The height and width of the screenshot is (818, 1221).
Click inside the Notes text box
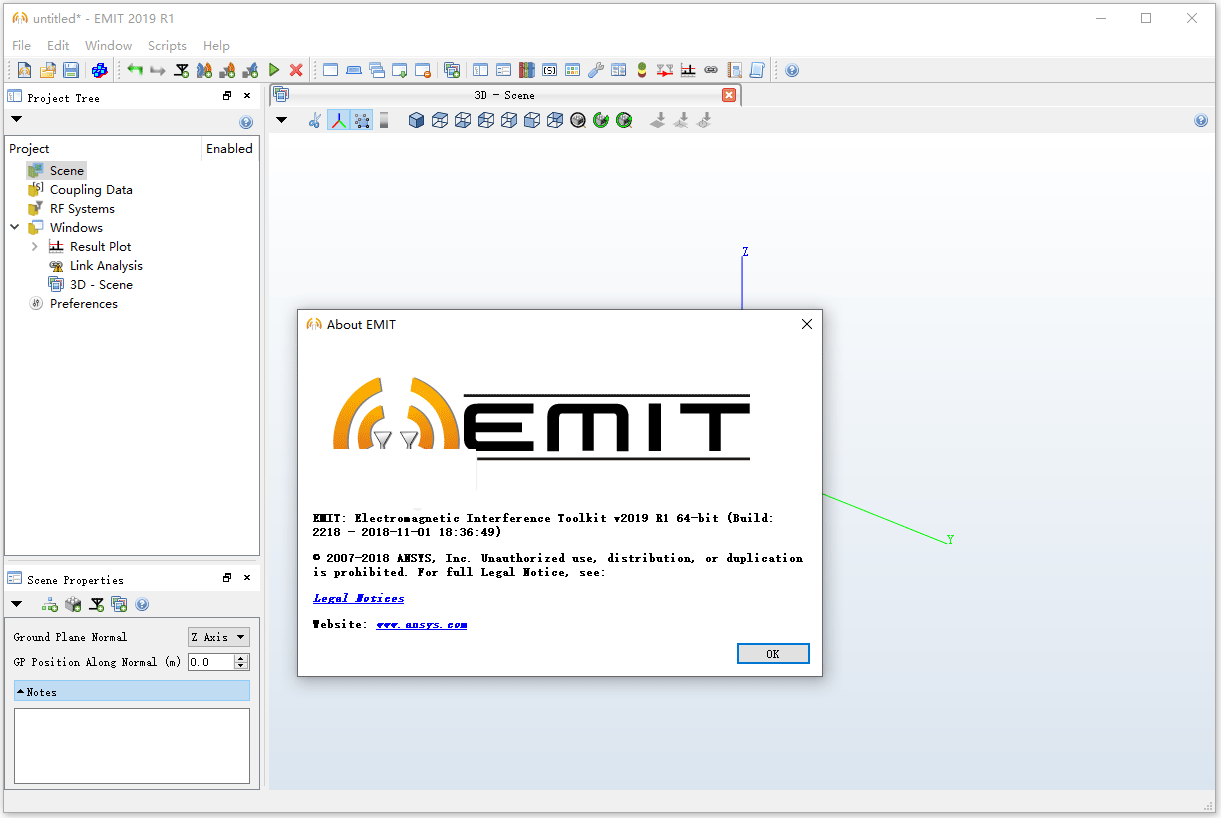pyautogui.click(x=132, y=746)
